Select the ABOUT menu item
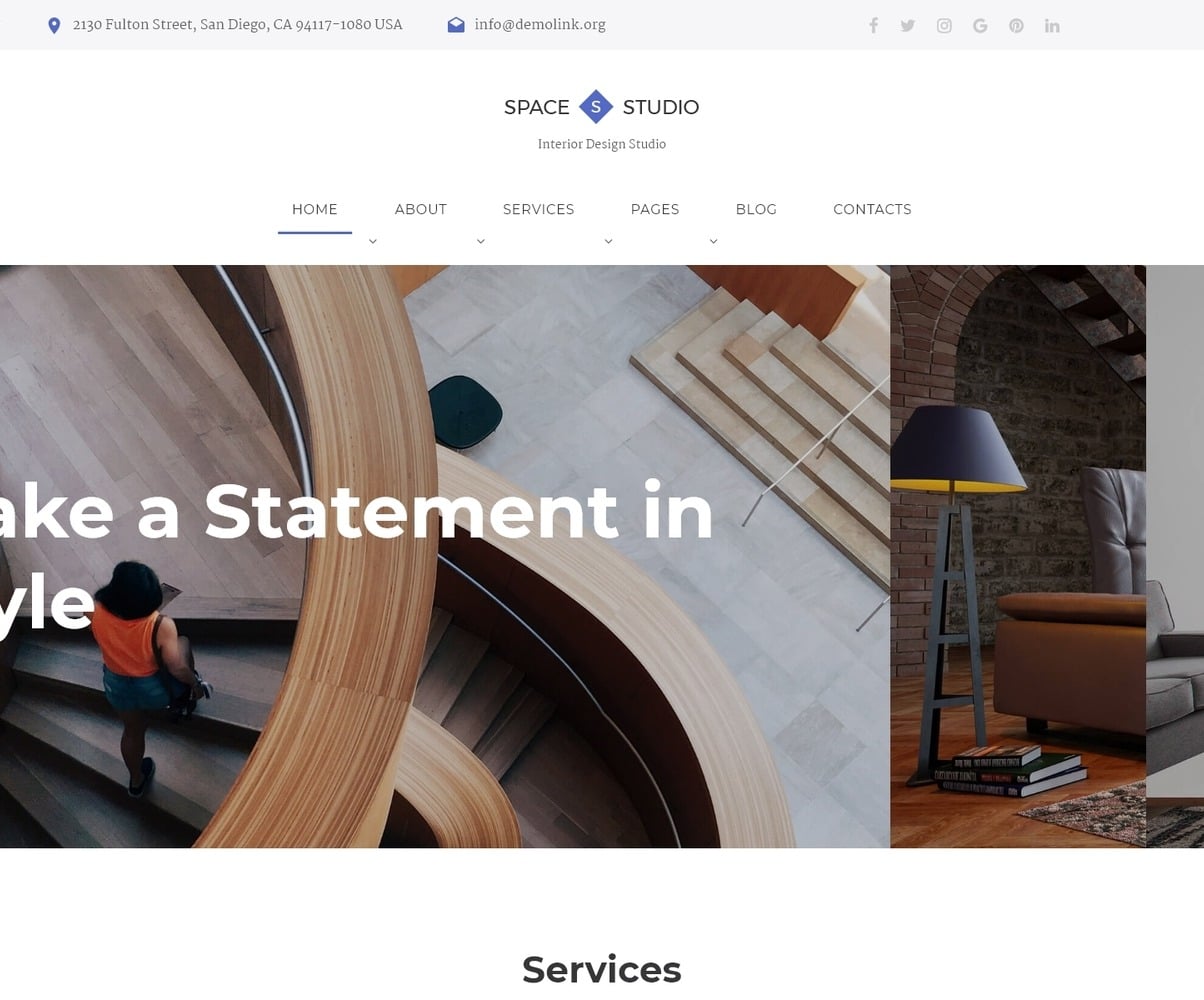 (x=420, y=209)
